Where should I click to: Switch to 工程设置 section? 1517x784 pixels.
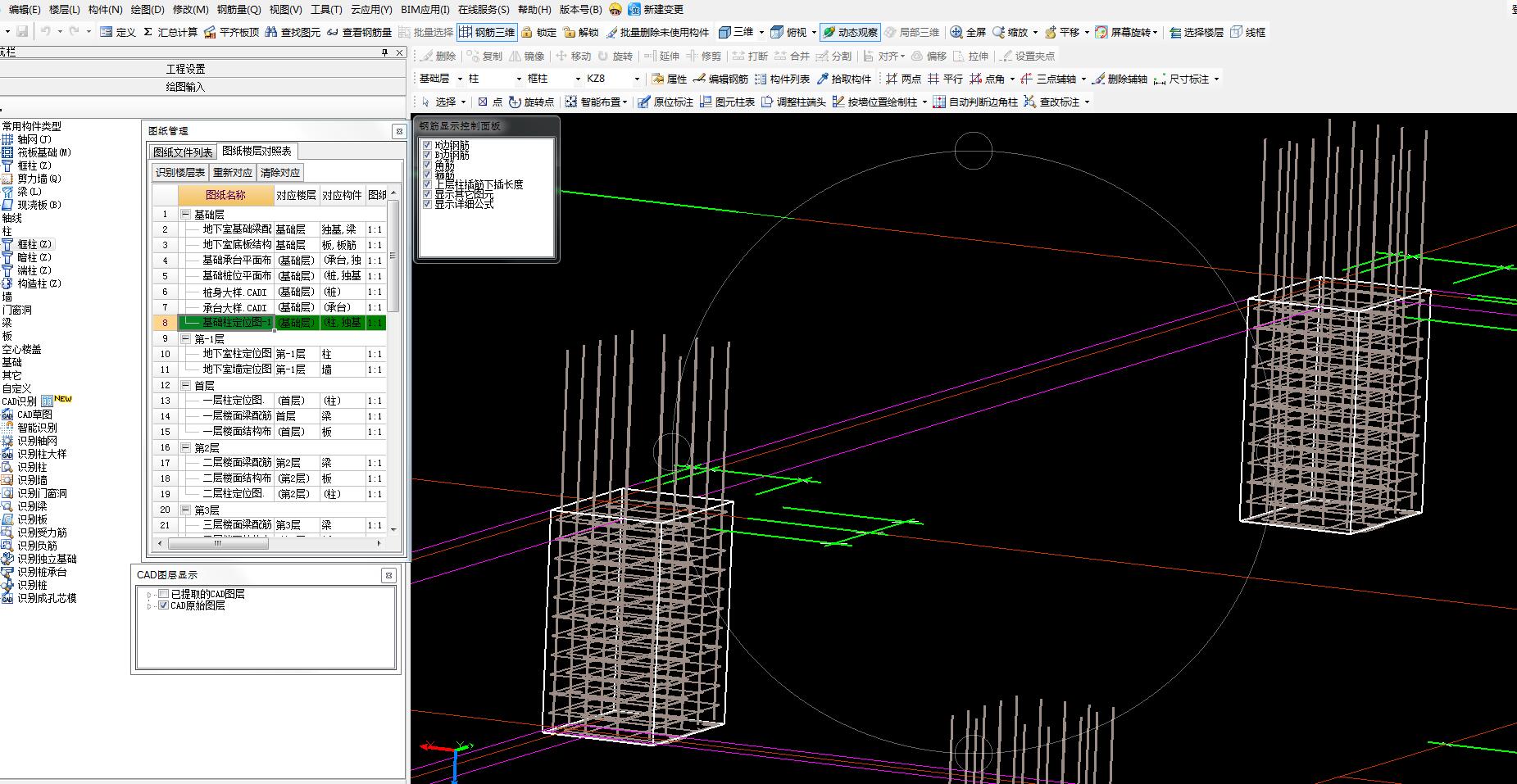click(x=185, y=69)
